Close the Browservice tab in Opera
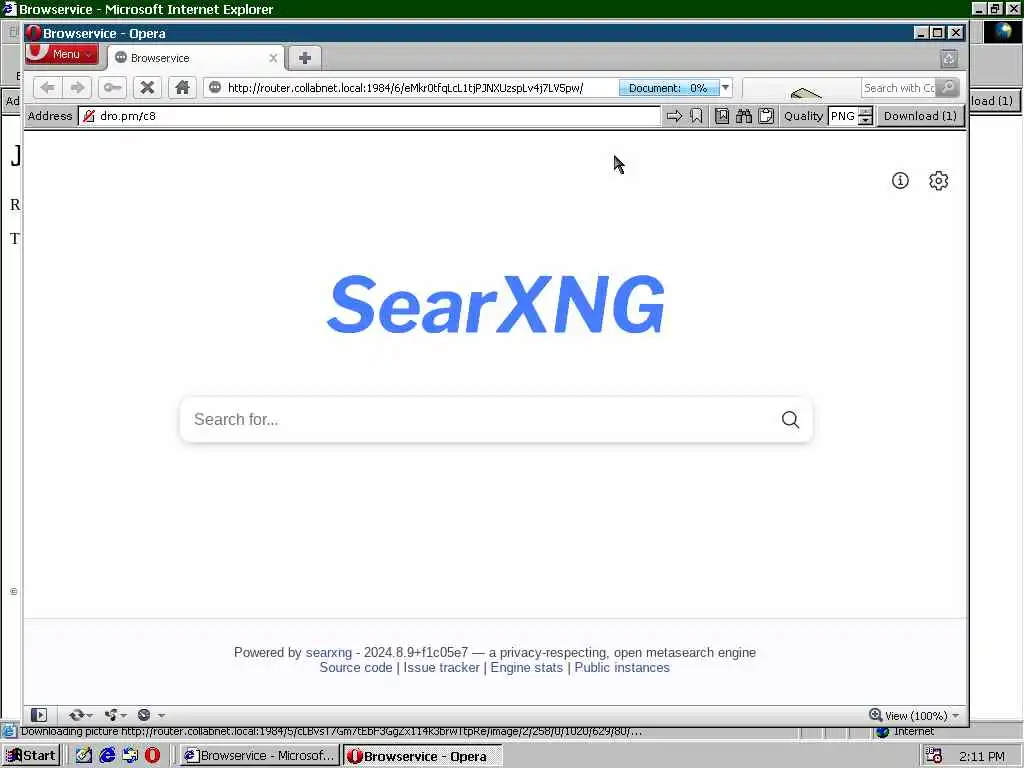 (273, 58)
